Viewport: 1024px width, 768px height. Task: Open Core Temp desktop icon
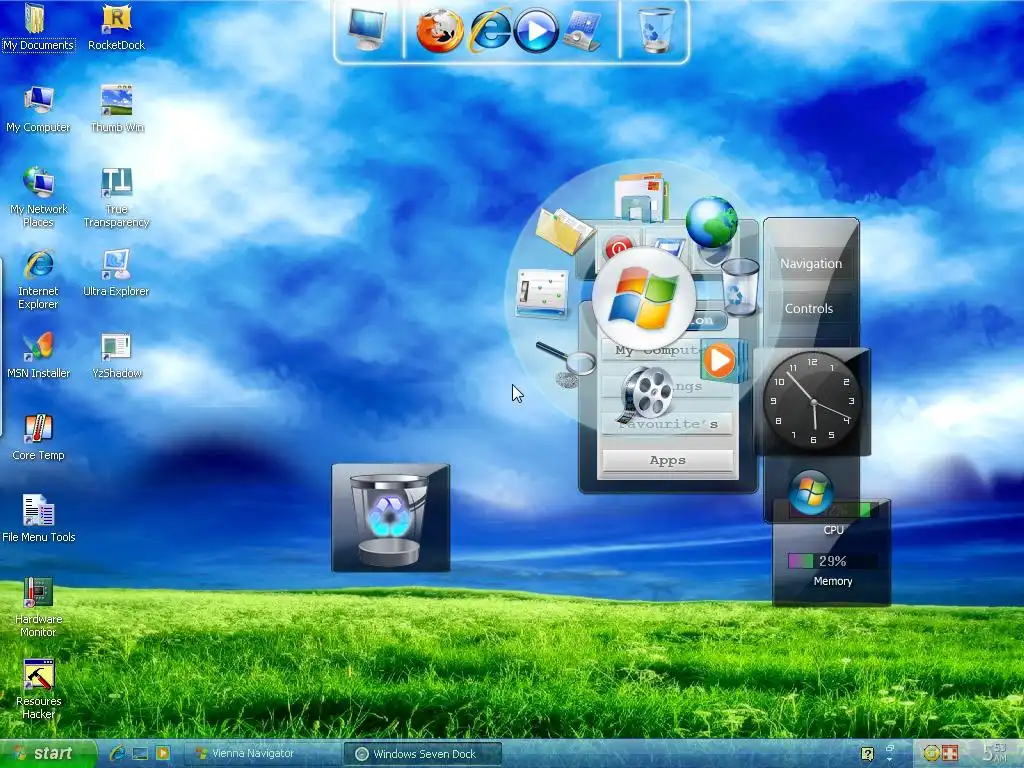pyautogui.click(x=38, y=438)
